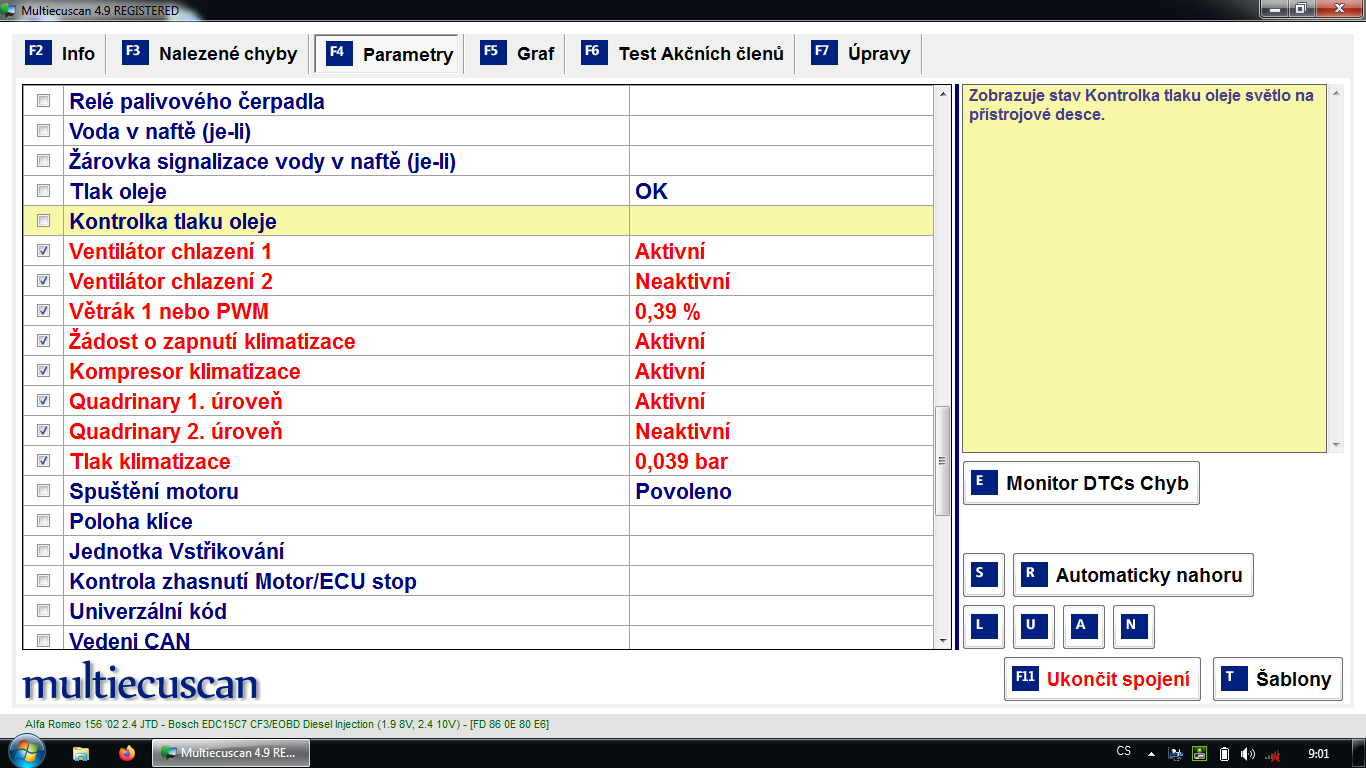The image size is (1366, 768).
Task: Uncheck the Ventilátor chlazení 1 checkbox
Action: pos(43,251)
